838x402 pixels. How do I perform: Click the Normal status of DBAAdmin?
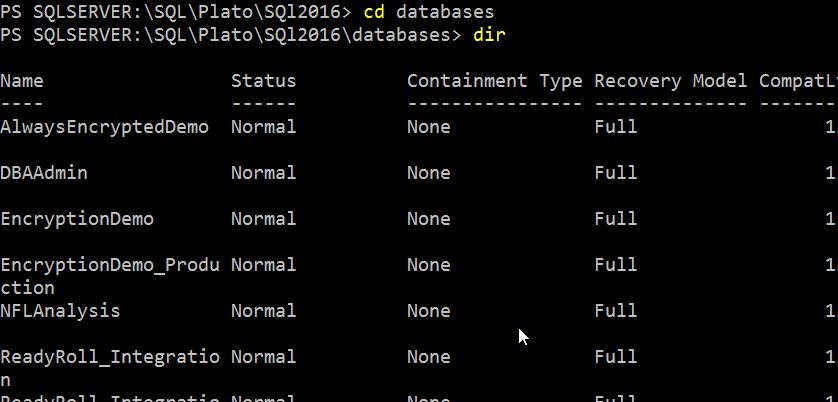tap(263, 173)
